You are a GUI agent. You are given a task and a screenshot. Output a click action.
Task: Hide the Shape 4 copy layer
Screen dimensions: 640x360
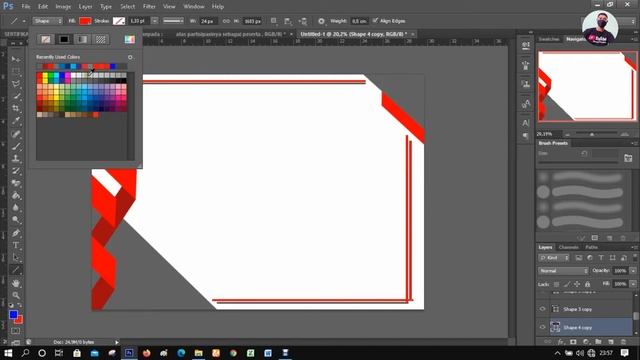point(542,327)
